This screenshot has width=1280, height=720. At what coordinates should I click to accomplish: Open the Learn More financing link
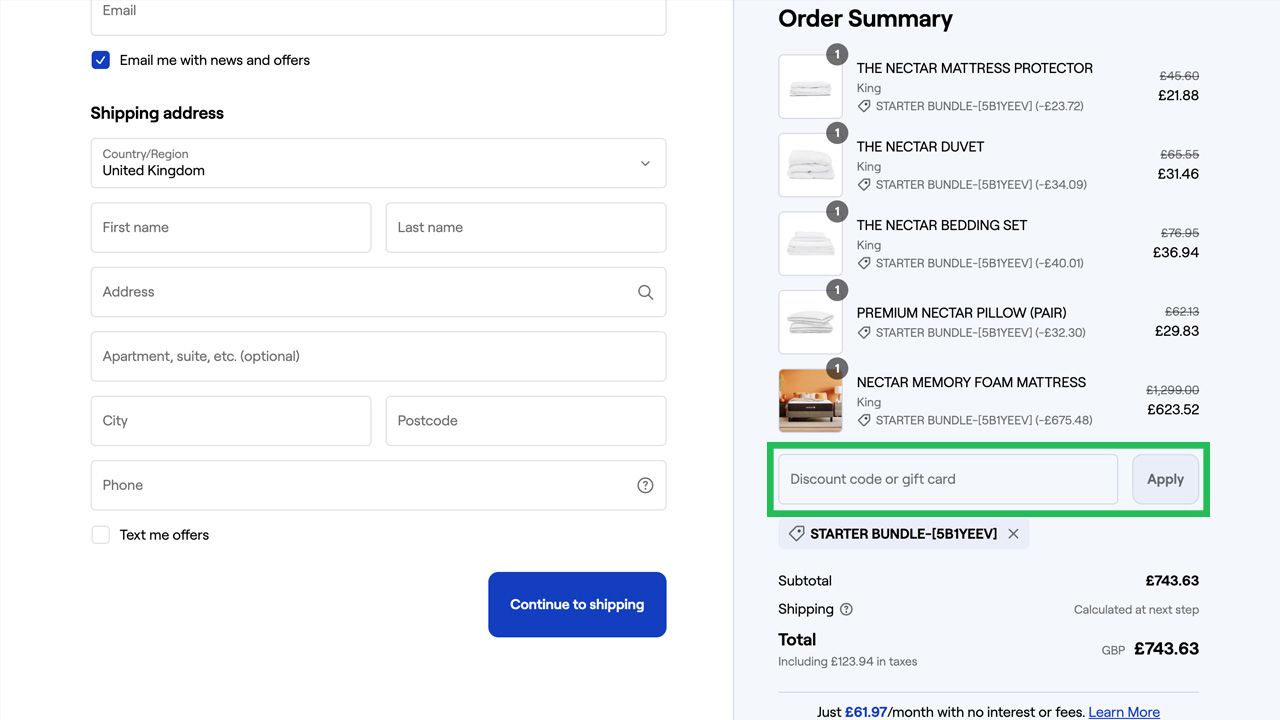[x=1124, y=712]
